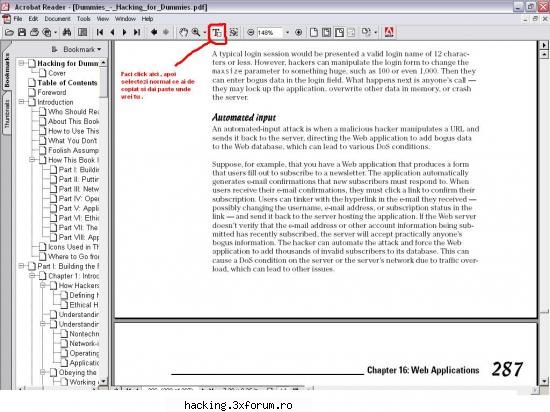Go to first page arrow
Viewport: 550px width, 412px height.
pyautogui.click(x=100, y=32)
